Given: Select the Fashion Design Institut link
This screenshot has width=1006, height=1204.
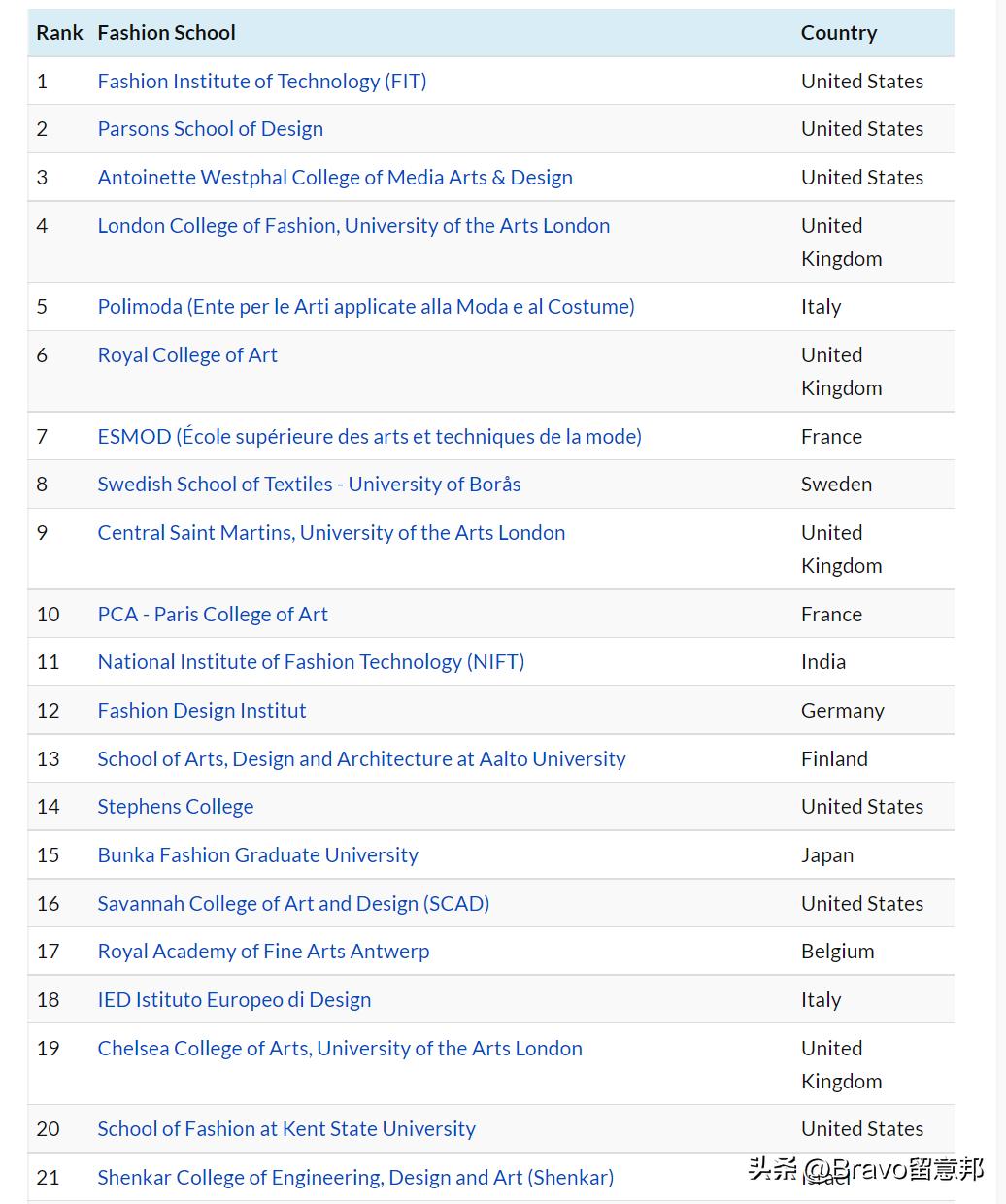Looking at the screenshot, I should tap(201, 711).
